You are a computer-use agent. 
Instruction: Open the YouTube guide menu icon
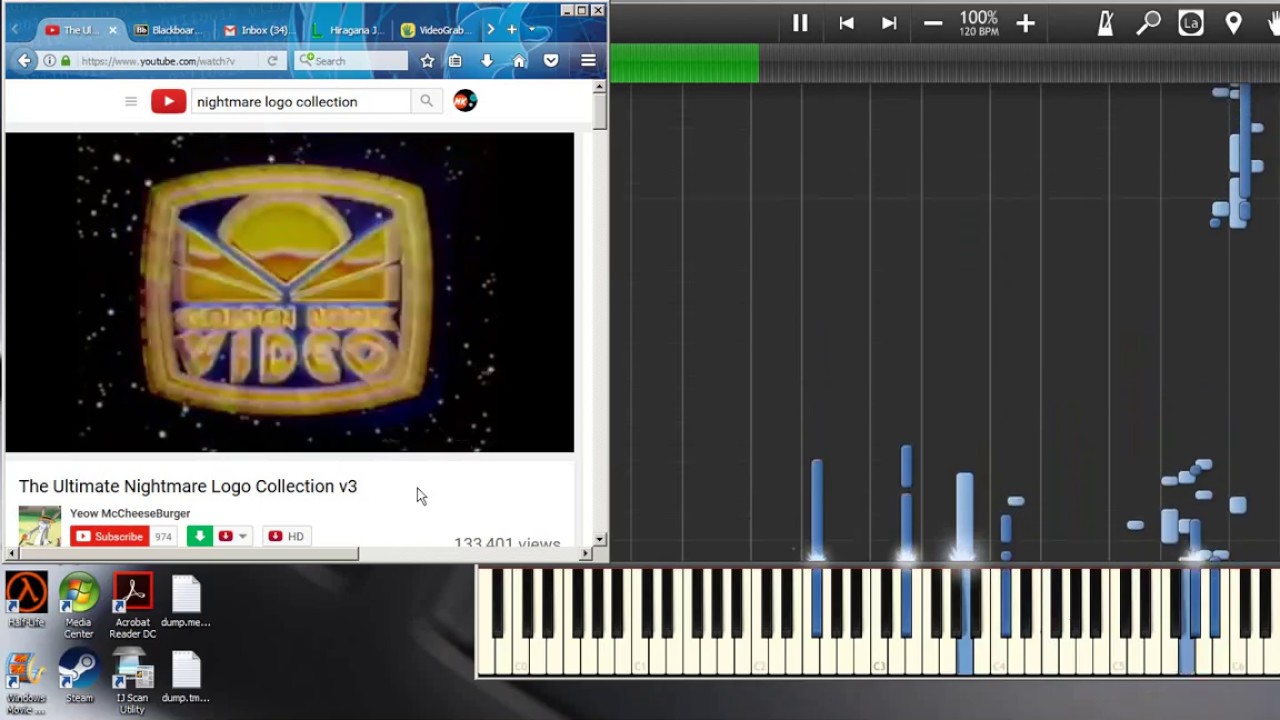130,101
